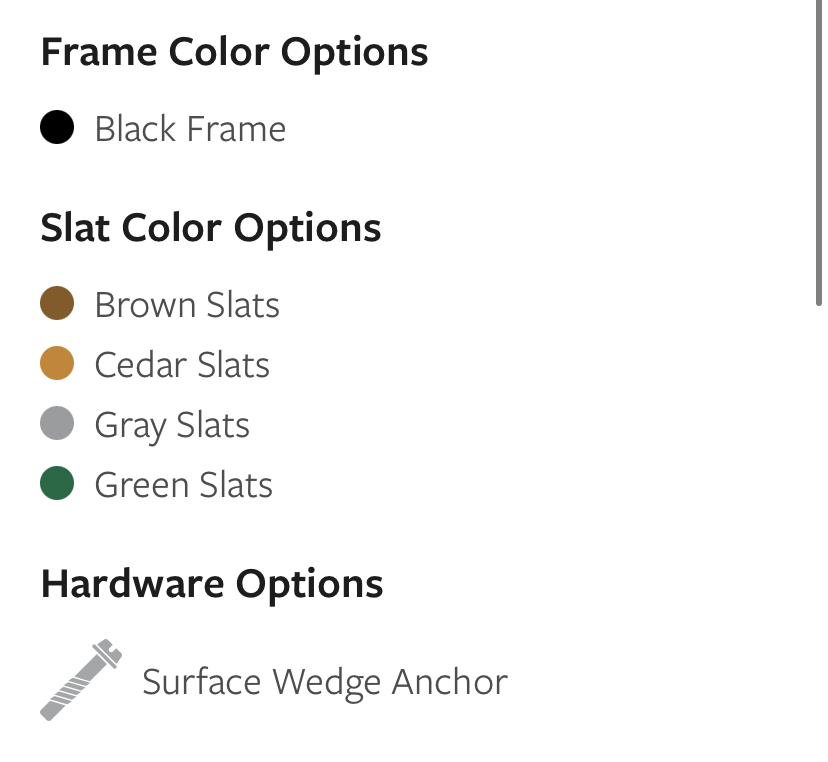The width and height of the screenshot is (828, 762).
Task: Click the Frame Color Options heading
Action: point(234,53)
